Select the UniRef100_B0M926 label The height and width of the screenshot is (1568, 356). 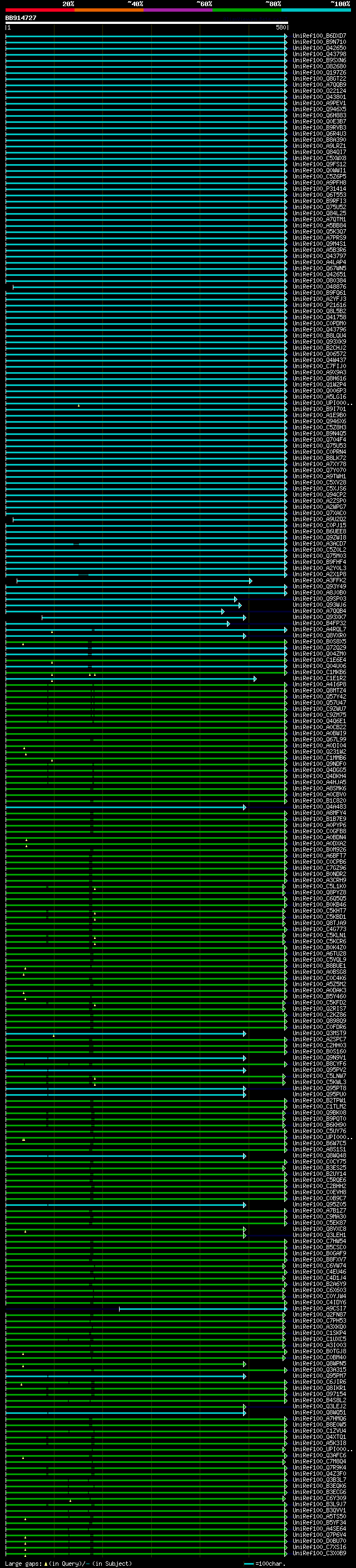(319, 850)
